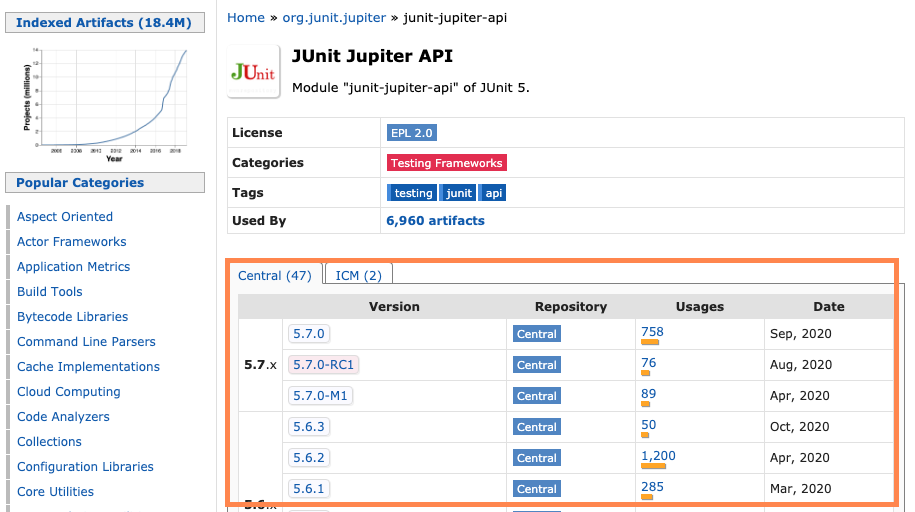Click the Indexed Artifacts (18.4M) heading
This screenshot has height=512, width=915.
point(104,23)
